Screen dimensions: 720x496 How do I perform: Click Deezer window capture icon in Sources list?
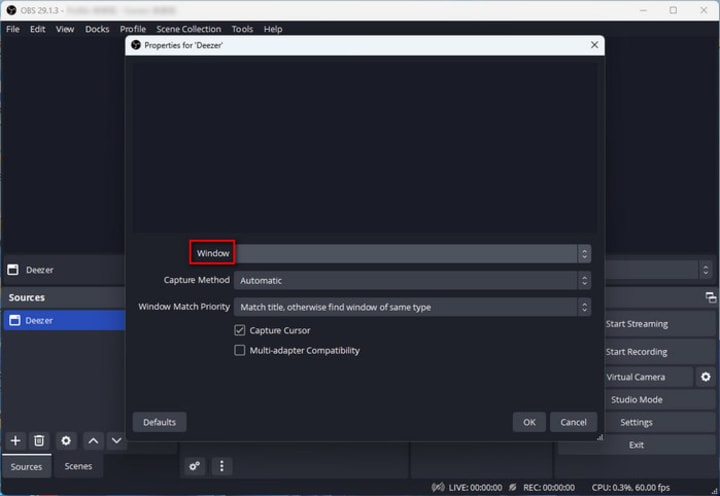(x=15, y=320)
